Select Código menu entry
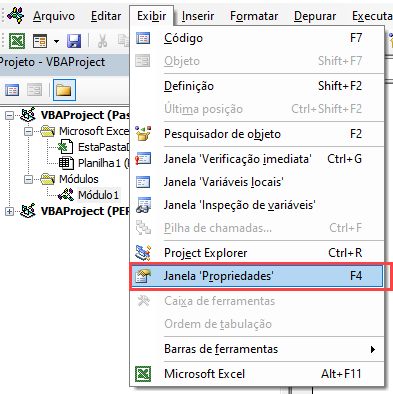The width and height of the screenshot is (393, 394). (x=256, y=38)
